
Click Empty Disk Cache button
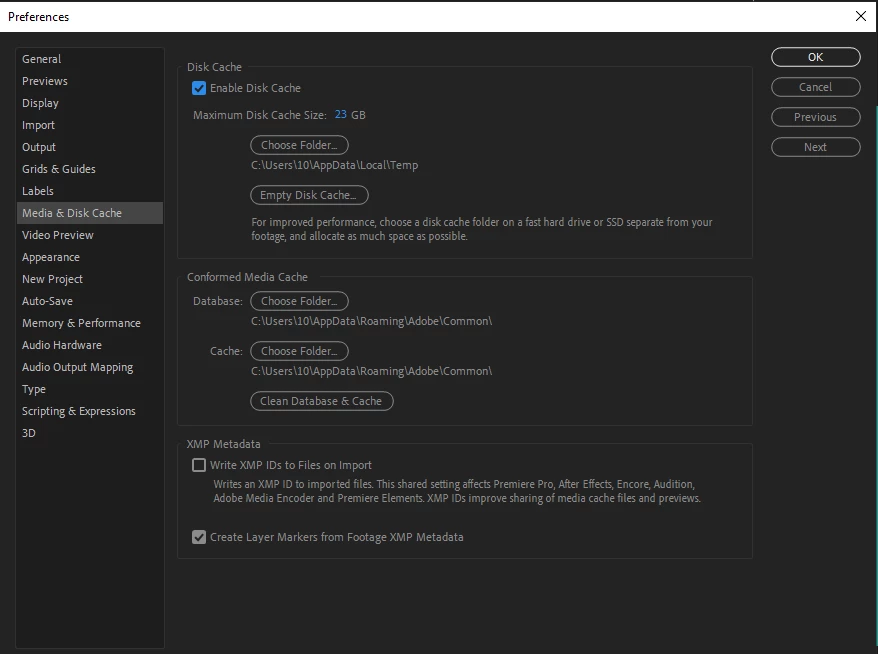tap(309, 195)
